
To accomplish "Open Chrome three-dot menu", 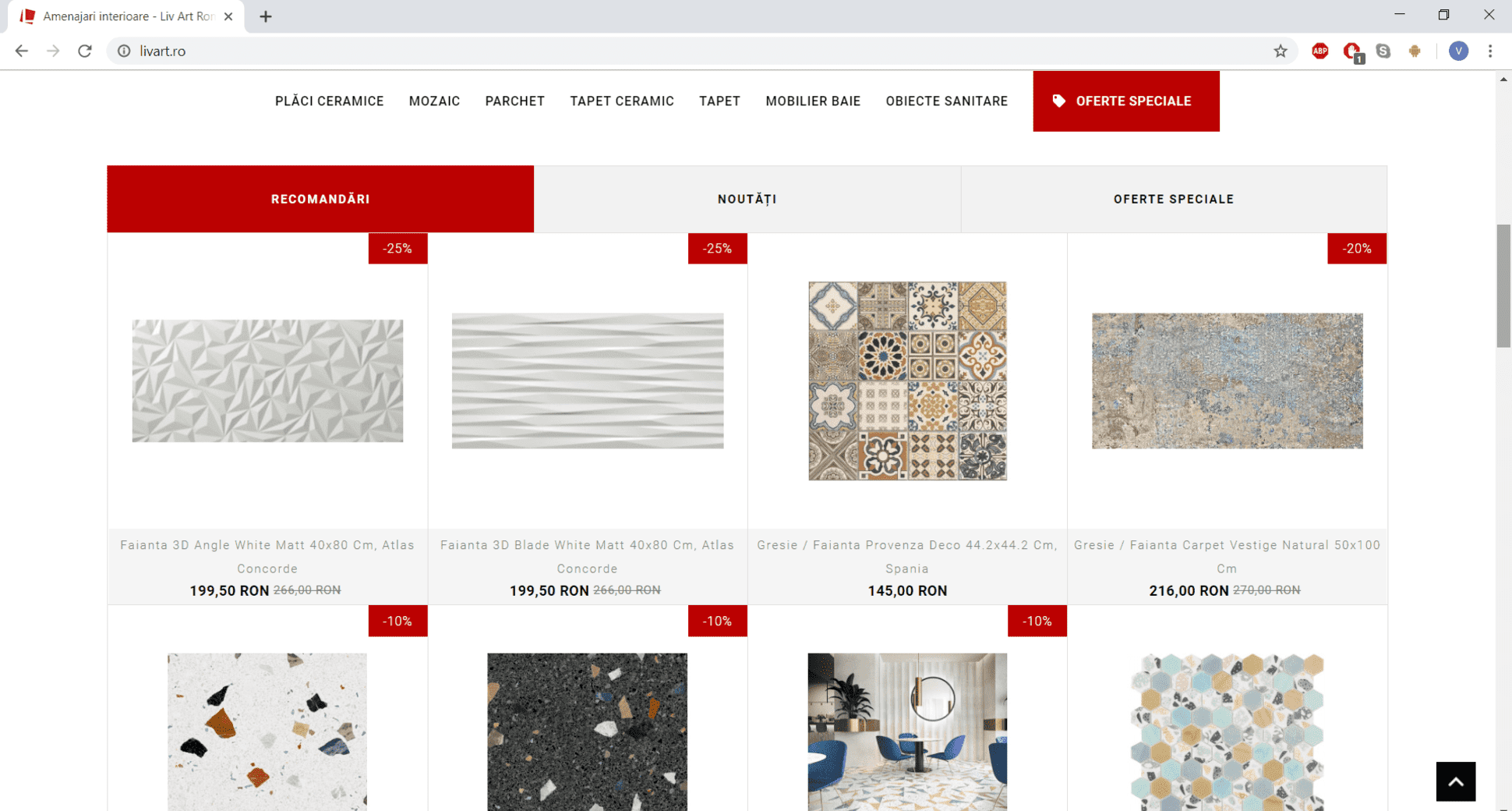I will pyautogui.click(x=1490, y=51).
